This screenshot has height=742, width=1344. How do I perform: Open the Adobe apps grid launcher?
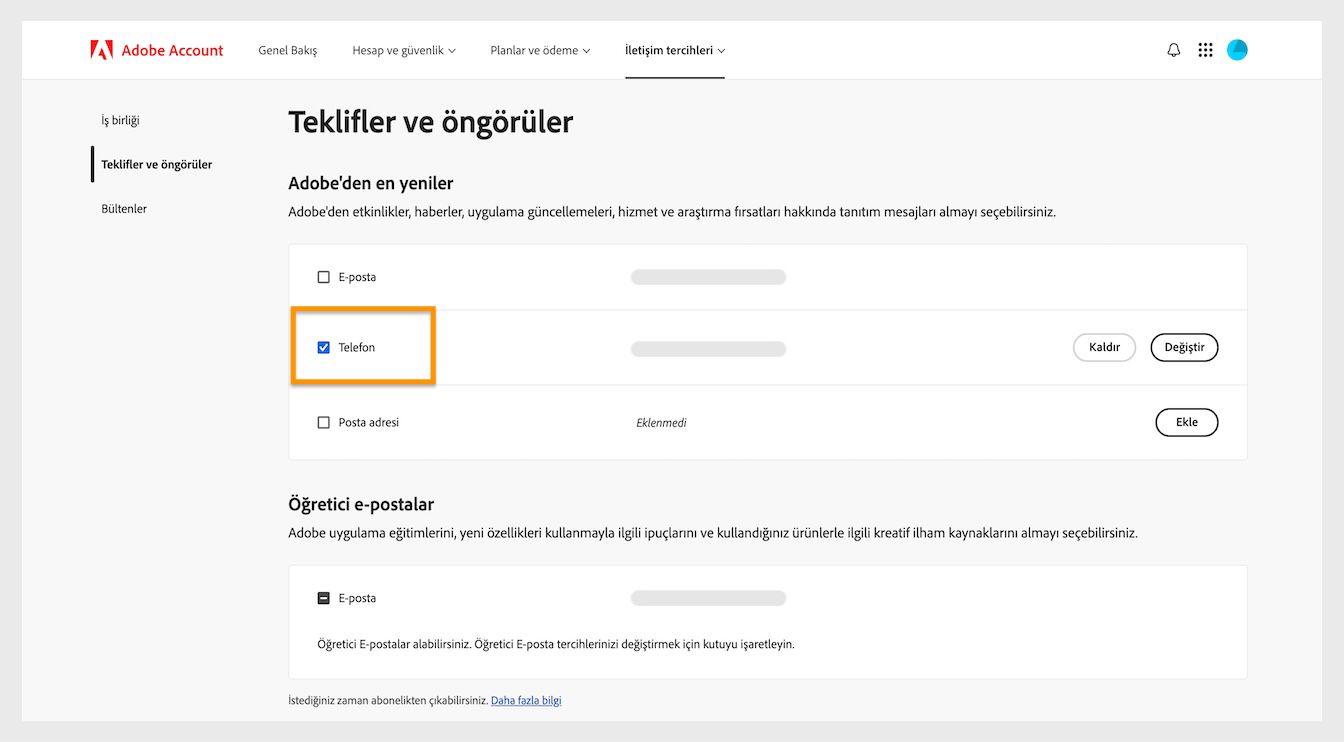pyautogui.click(x=1205, y=49)
